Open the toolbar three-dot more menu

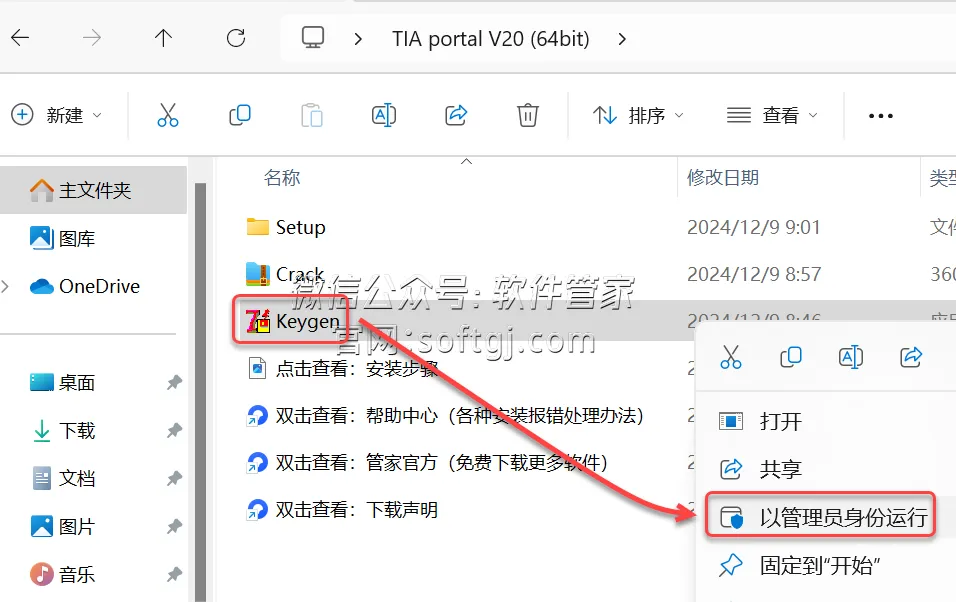(880, 115)
